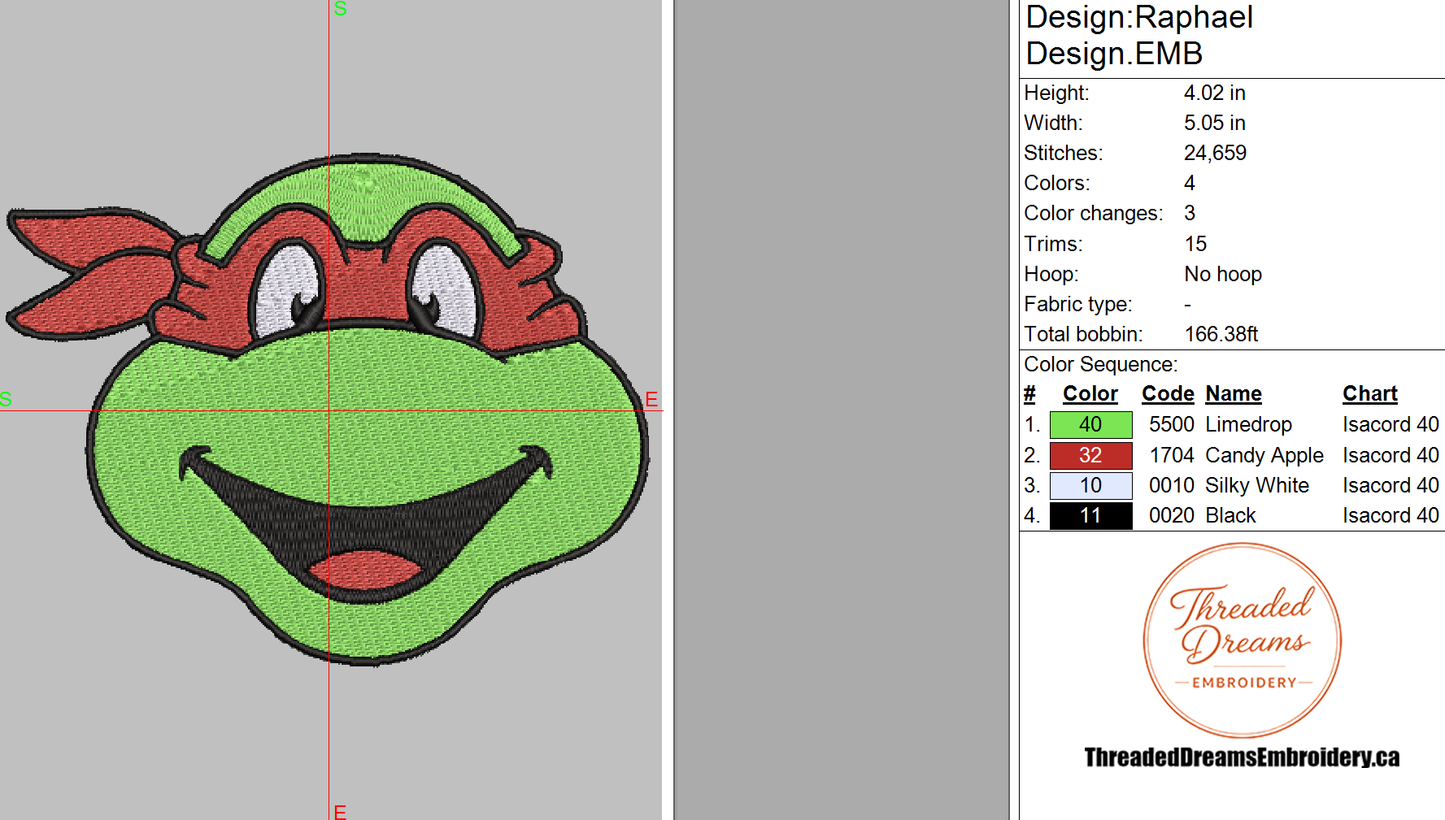Click the Design:Raphael Design.EMB title
Image resolution: width=1445 pixels, height=820 pixels.
[1140, 35]
